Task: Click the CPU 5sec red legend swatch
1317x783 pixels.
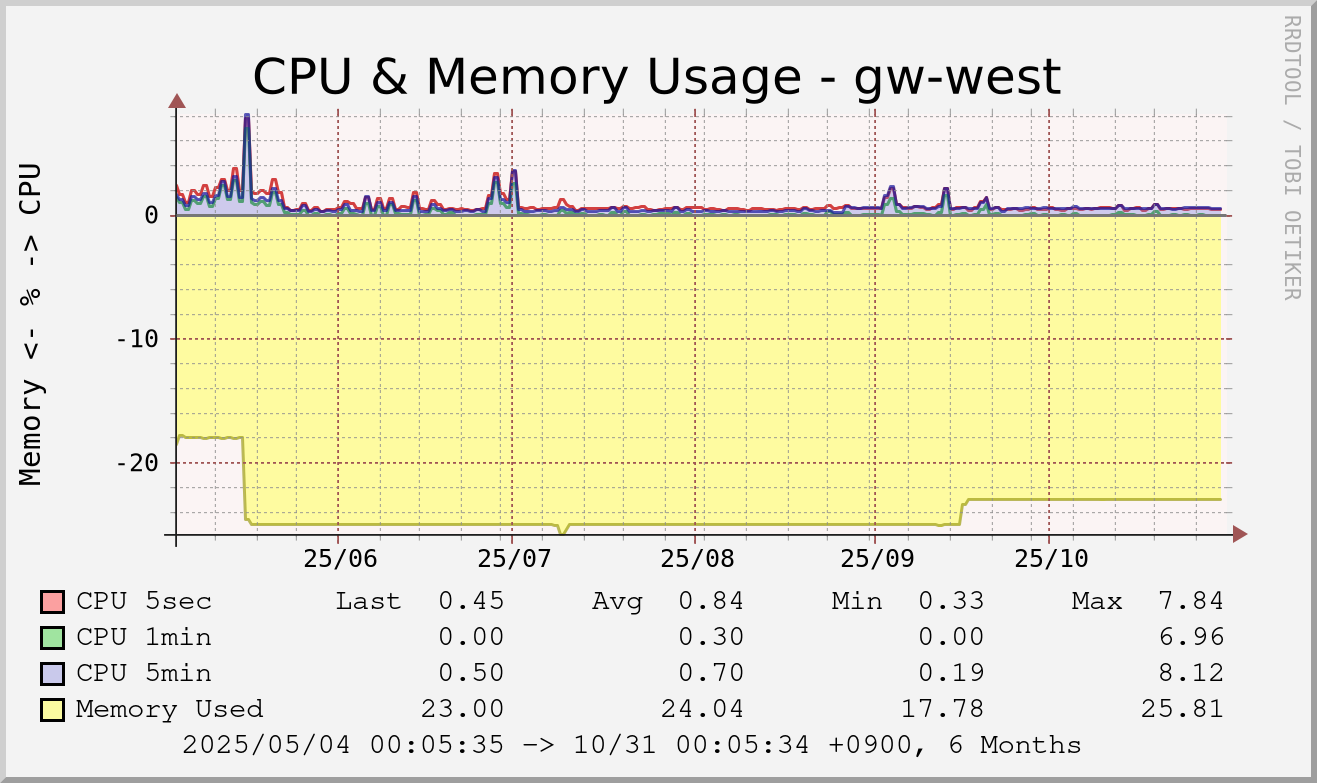Action: pyautogui.click(x=52, y=602)
